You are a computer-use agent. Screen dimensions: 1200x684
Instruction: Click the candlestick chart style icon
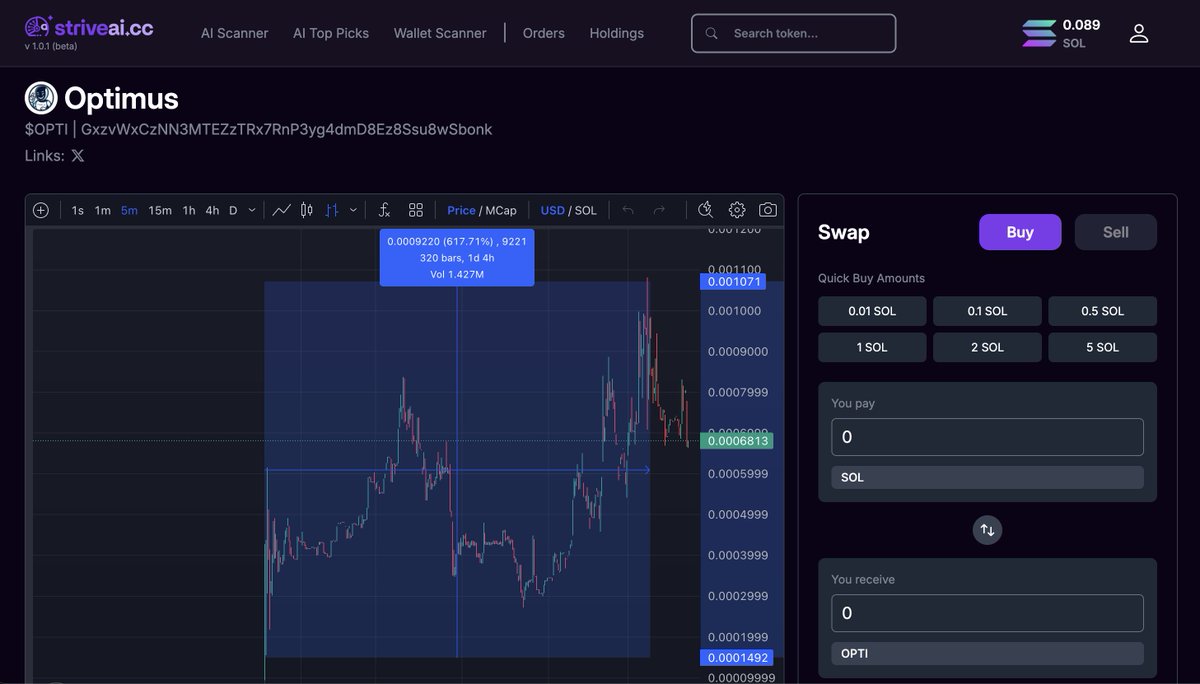(x=306, y=210)
